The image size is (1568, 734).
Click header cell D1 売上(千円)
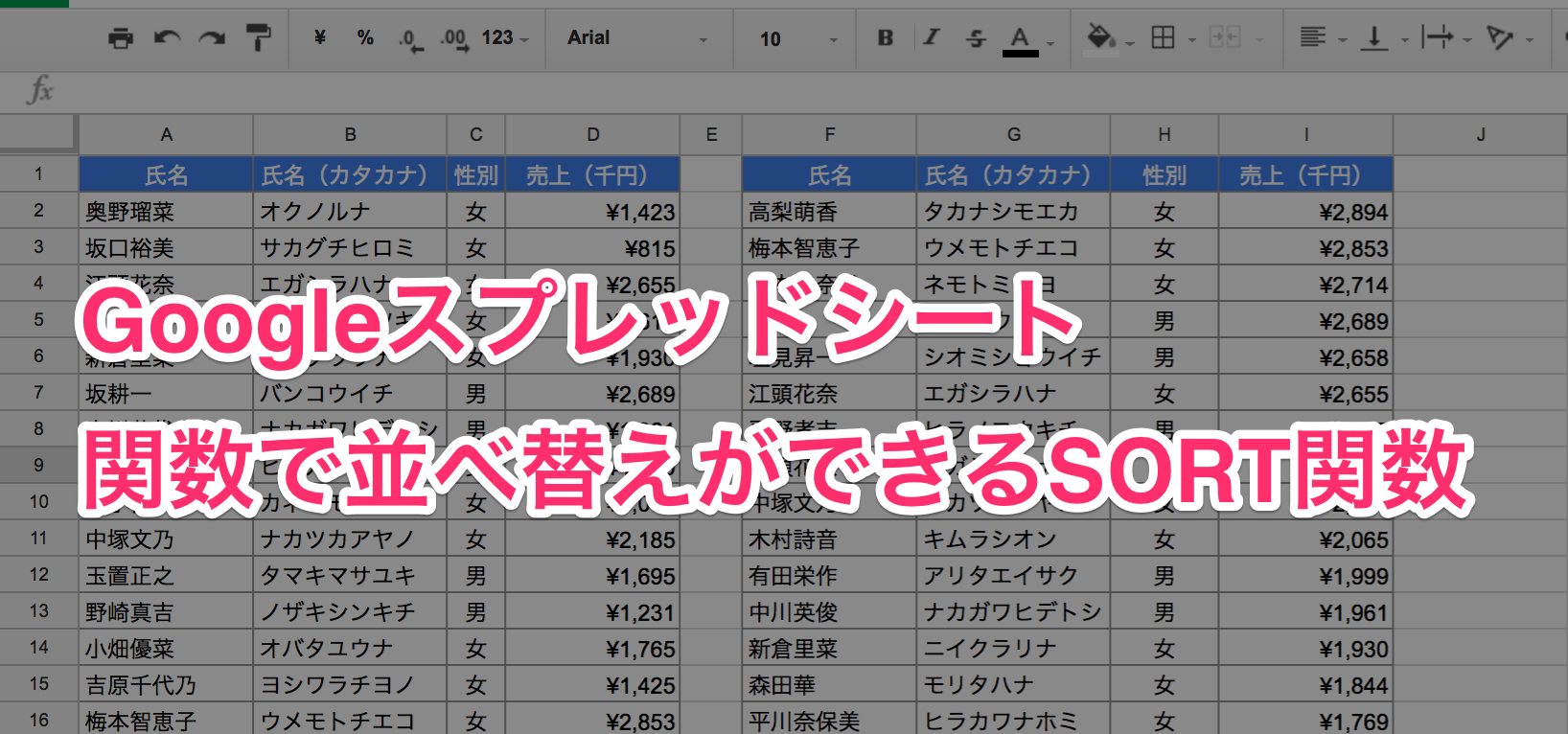593,174
